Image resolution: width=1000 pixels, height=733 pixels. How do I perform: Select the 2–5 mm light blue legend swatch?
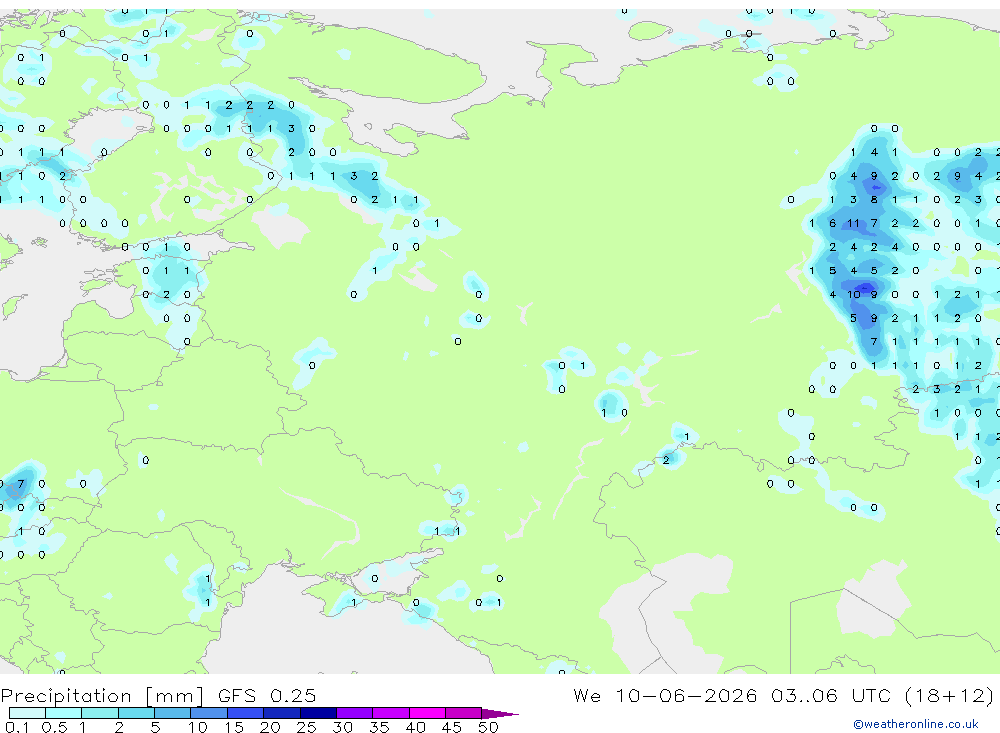[x=136, y=713]
